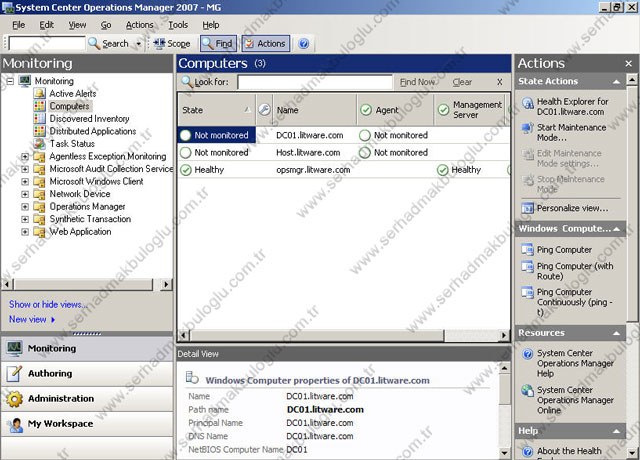The height and width of the screenshot is (460, 640).
Task: Click Ping Computer (with Route) icon
Action: [527, 267]
